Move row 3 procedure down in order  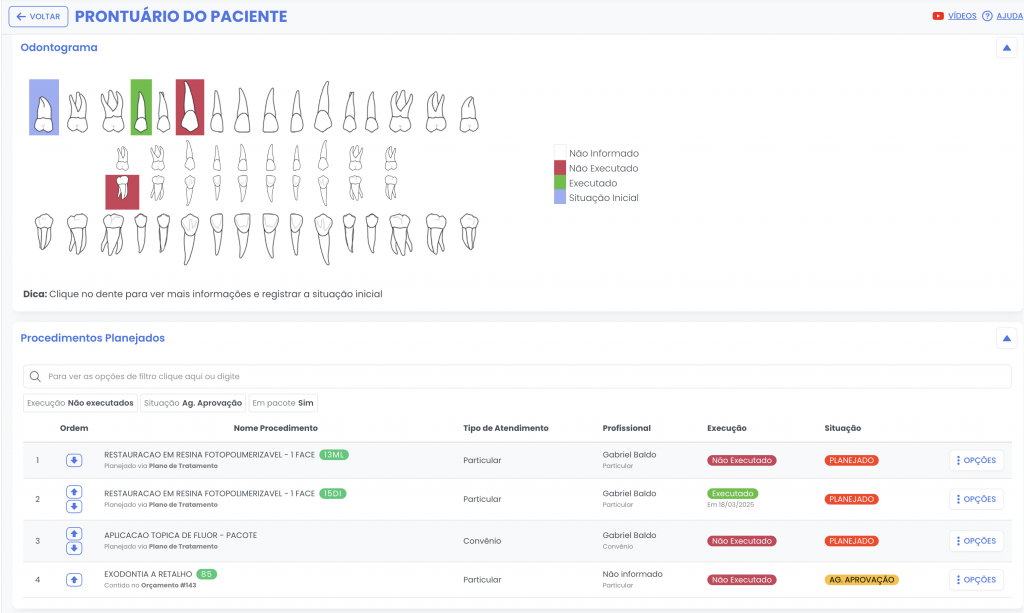[75, 548]
